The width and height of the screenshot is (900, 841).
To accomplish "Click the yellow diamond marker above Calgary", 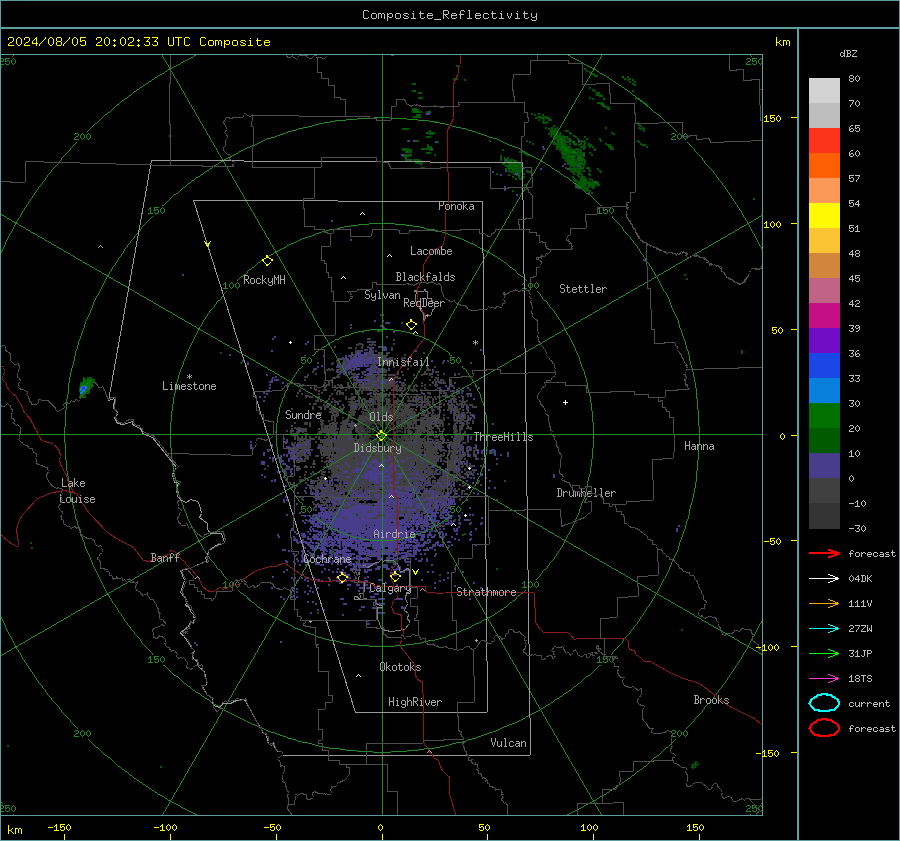I will [x=395, y=576].
